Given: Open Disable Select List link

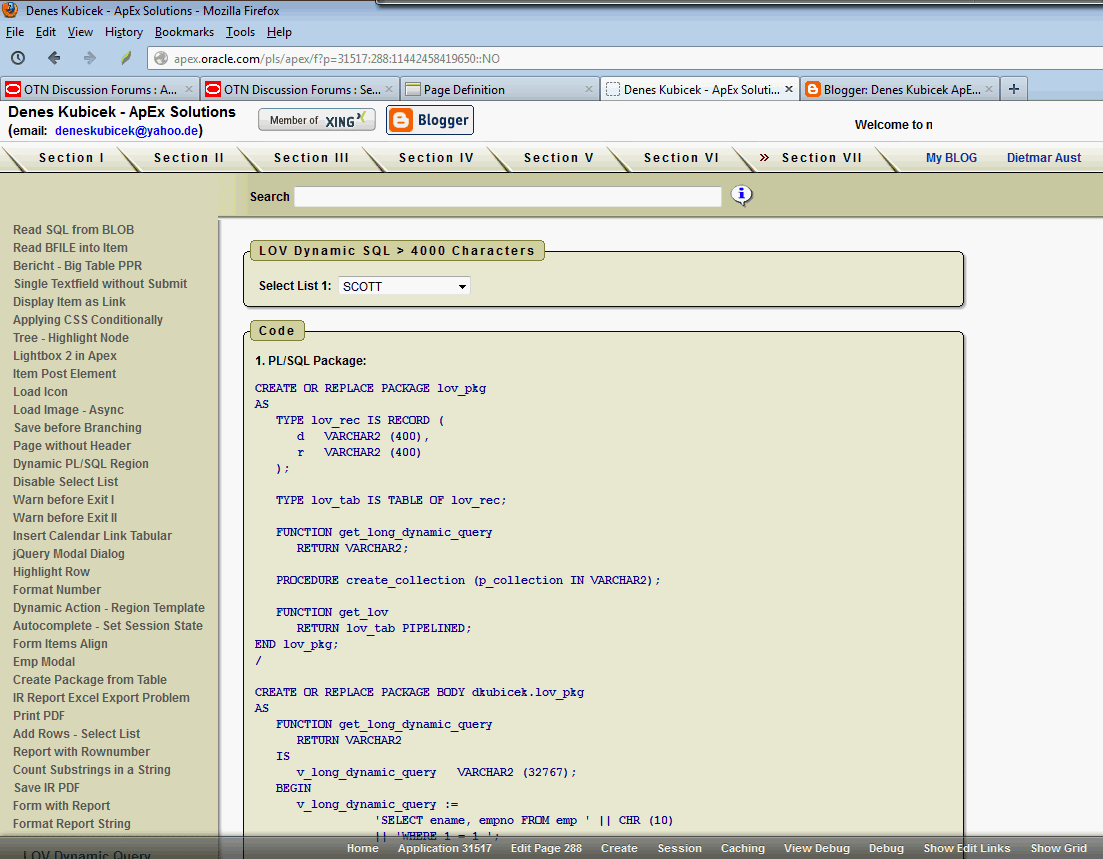Looking at the screenshot, I should (65, 482).
